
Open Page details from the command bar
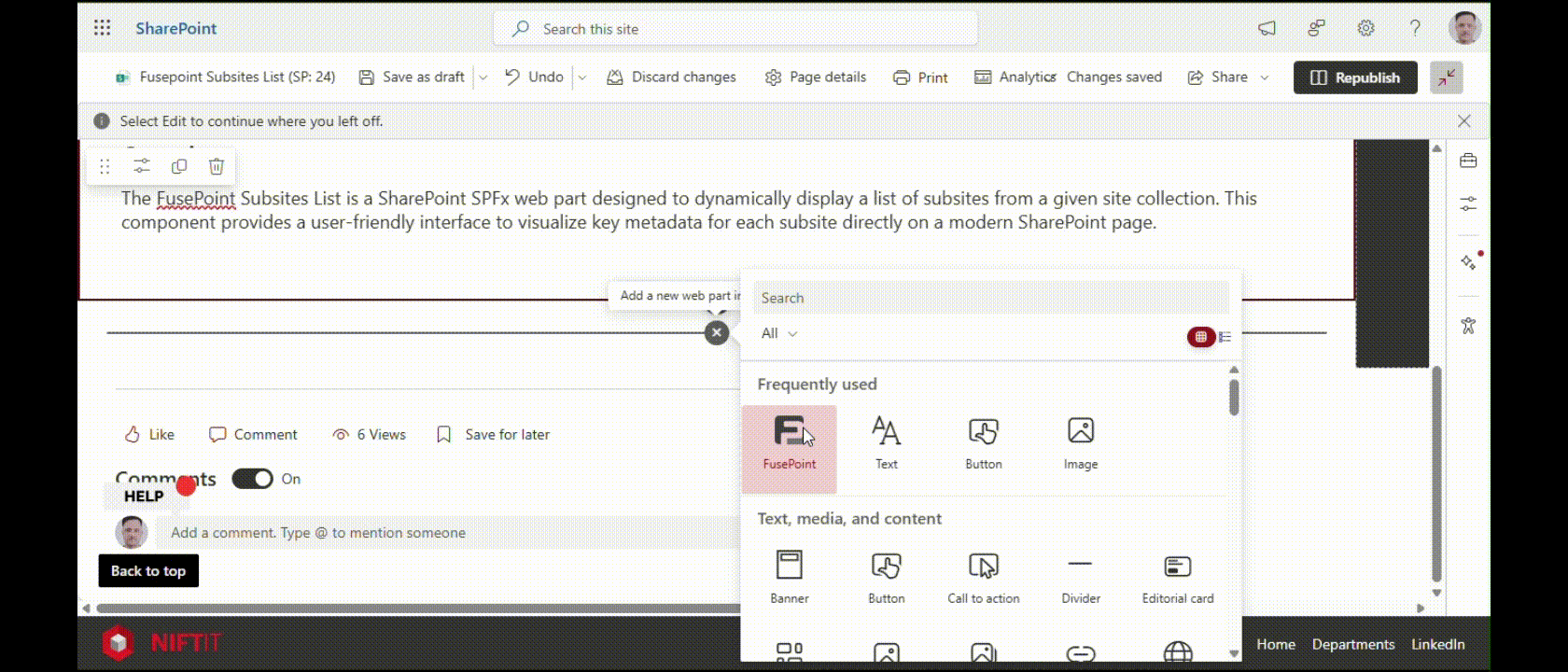(815, 77)
